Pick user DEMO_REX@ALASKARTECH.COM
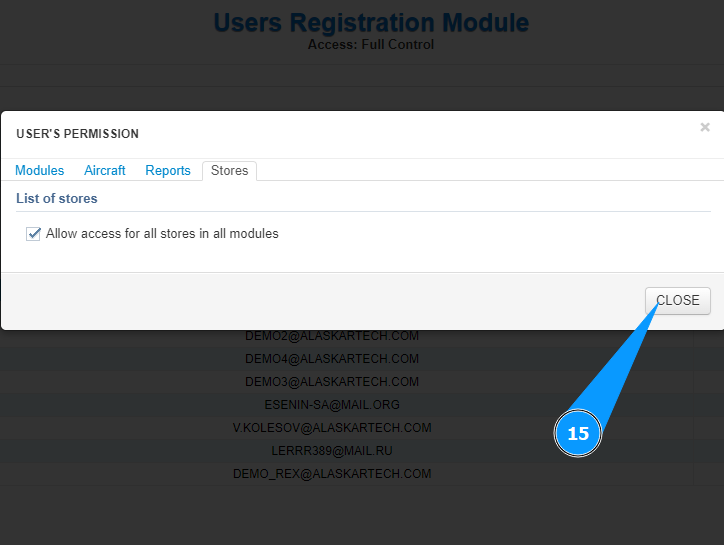This screenshot has height=545, width=724. point(332,474)
